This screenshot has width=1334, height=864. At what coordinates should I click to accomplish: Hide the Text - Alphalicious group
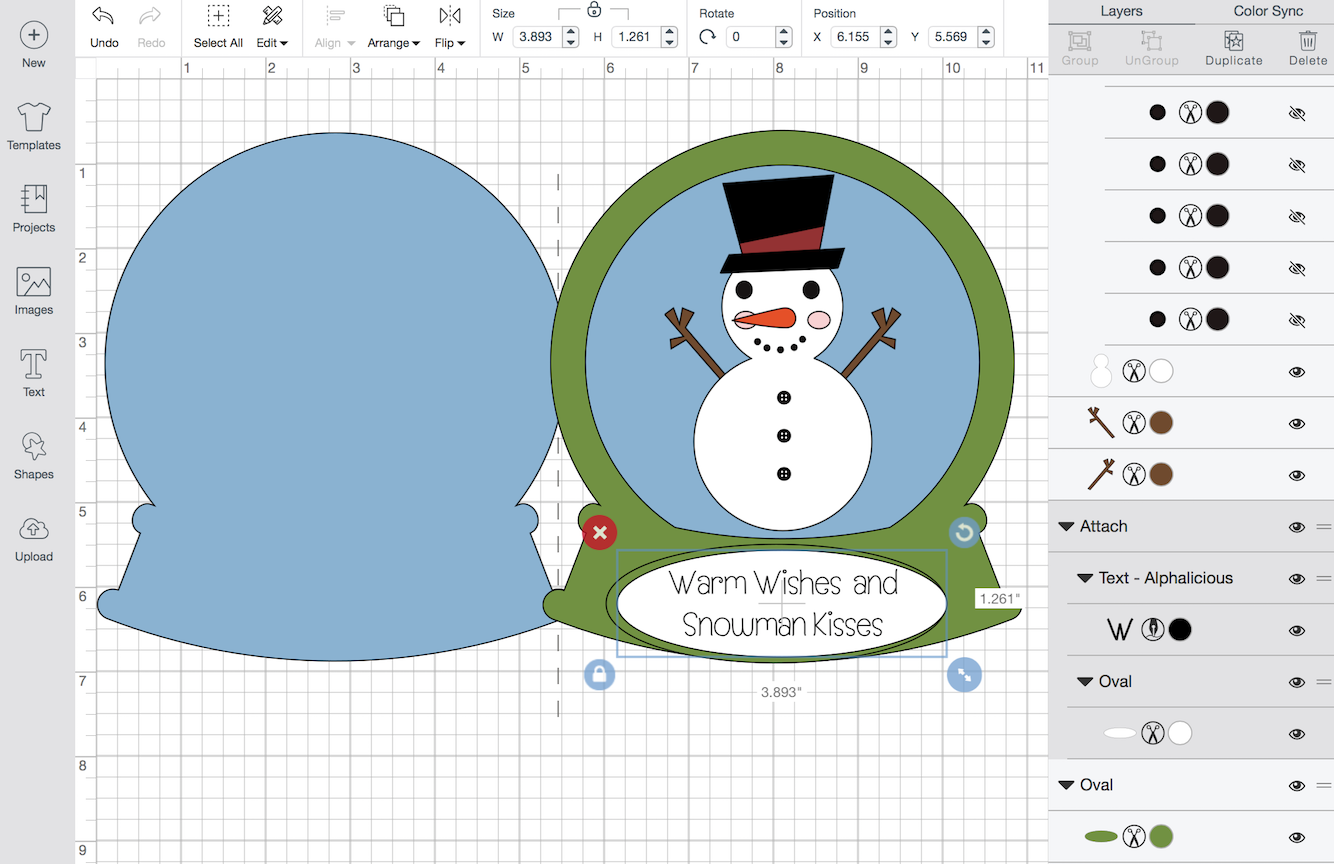[x=1297, y=579]
